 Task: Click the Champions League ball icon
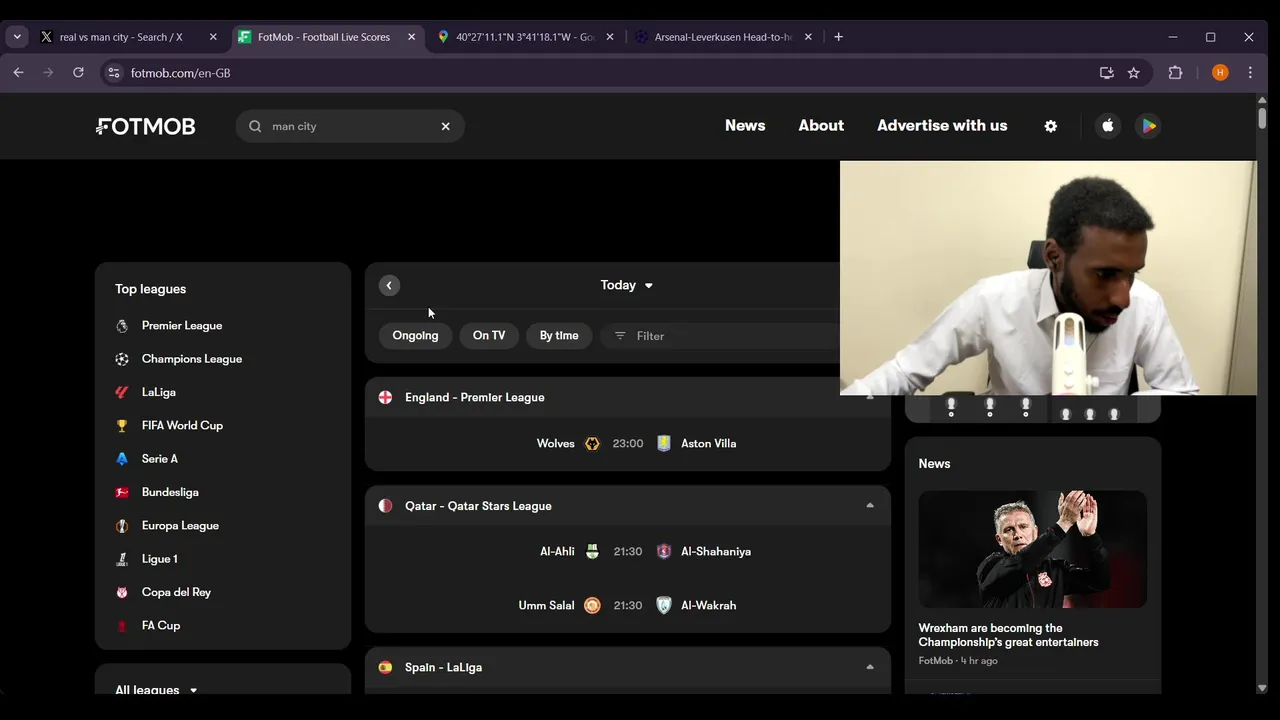coord(122,359)
